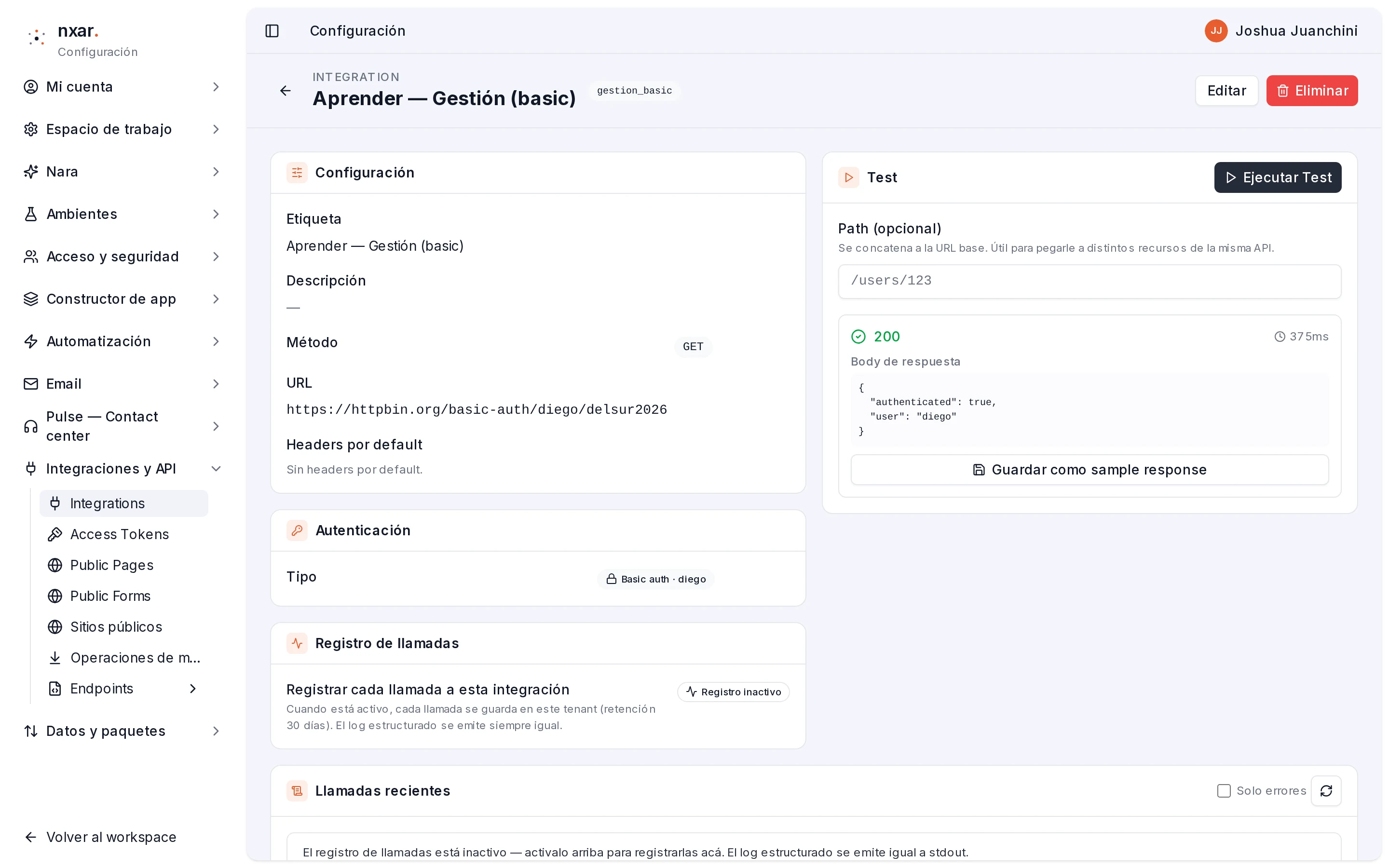Click the activity icon beside Registro de llamadas

(297, 643)
